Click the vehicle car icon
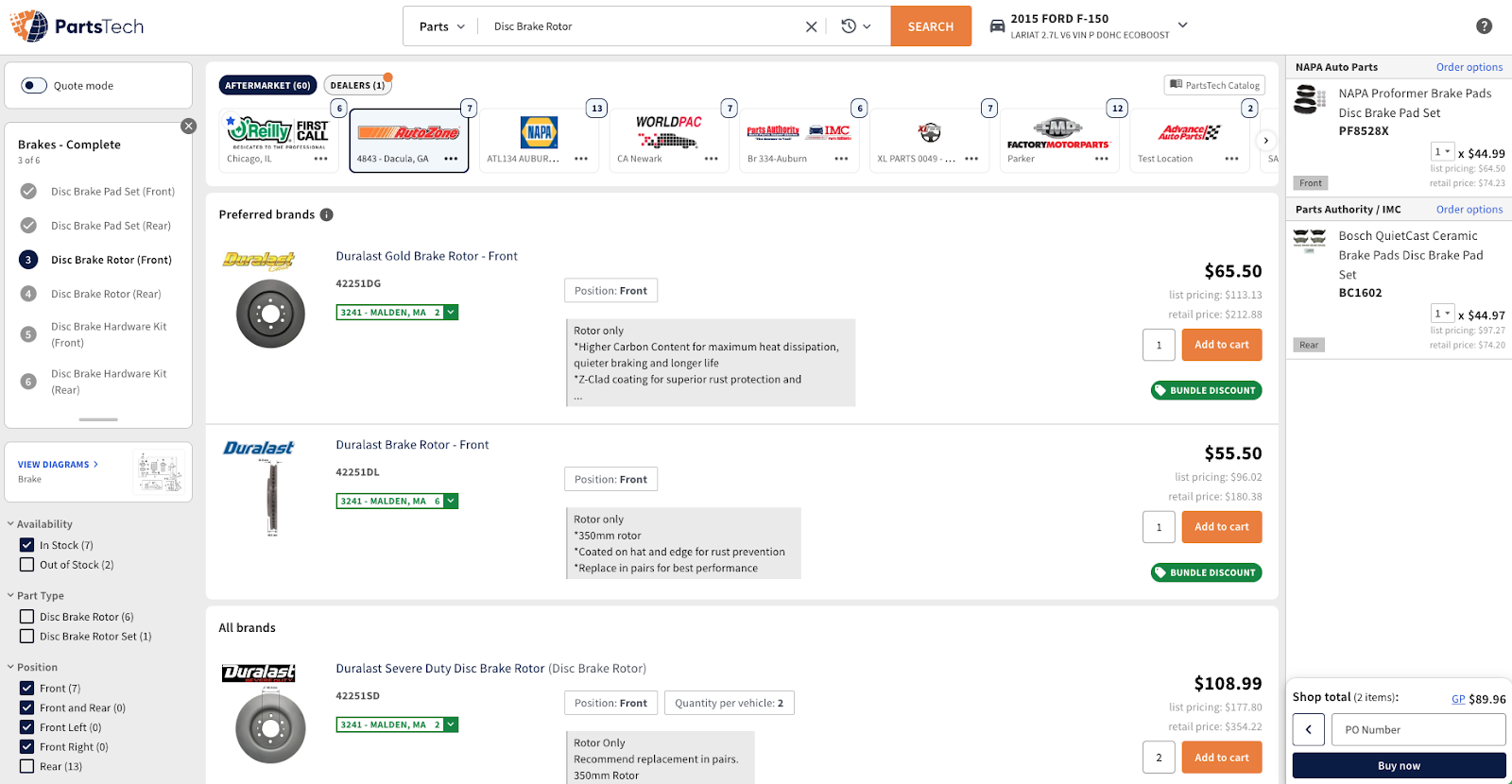Screen dimensions: 1512x784 [997, 26]
